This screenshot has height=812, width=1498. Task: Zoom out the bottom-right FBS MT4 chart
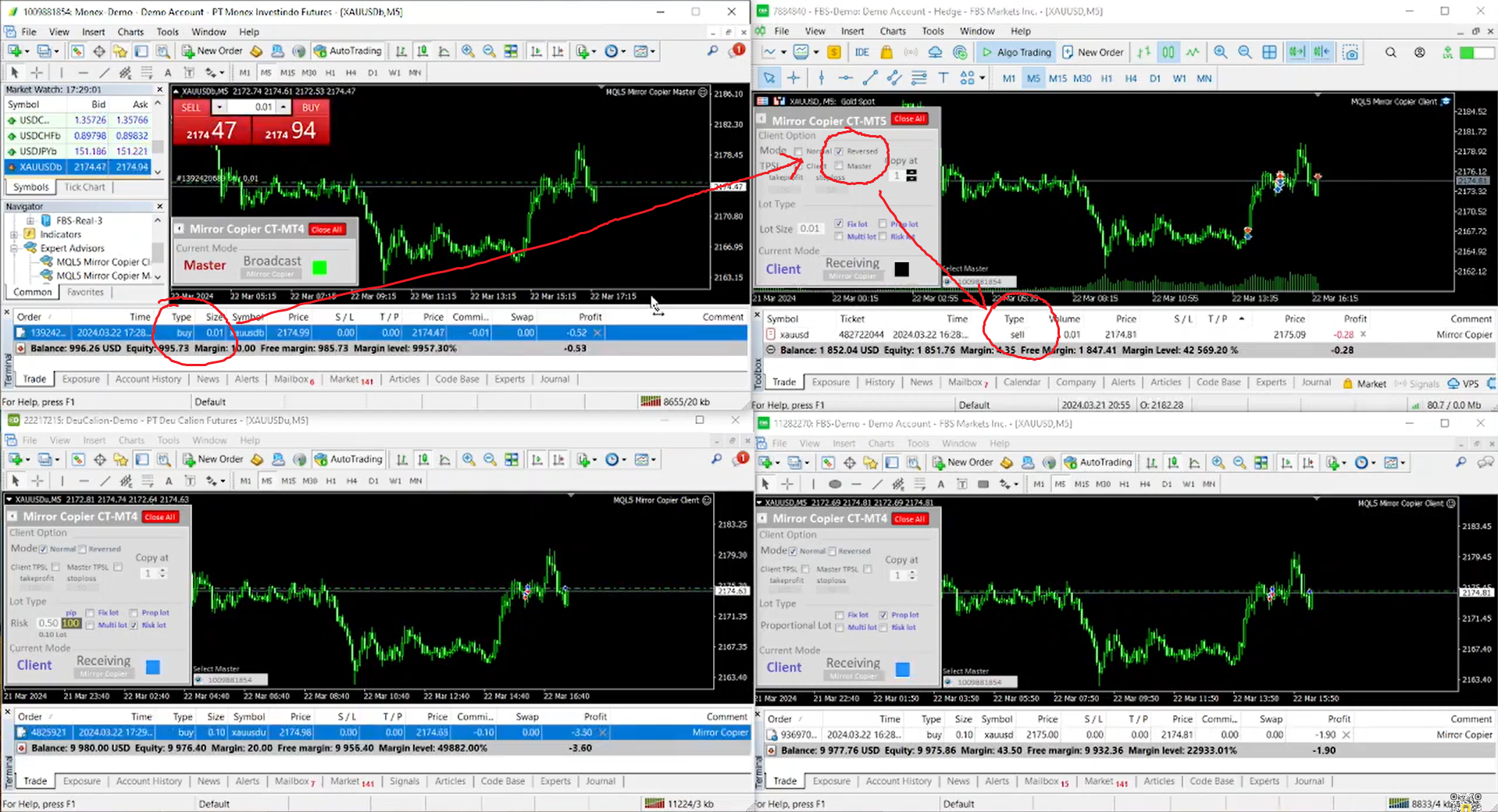pos(1239,462)
